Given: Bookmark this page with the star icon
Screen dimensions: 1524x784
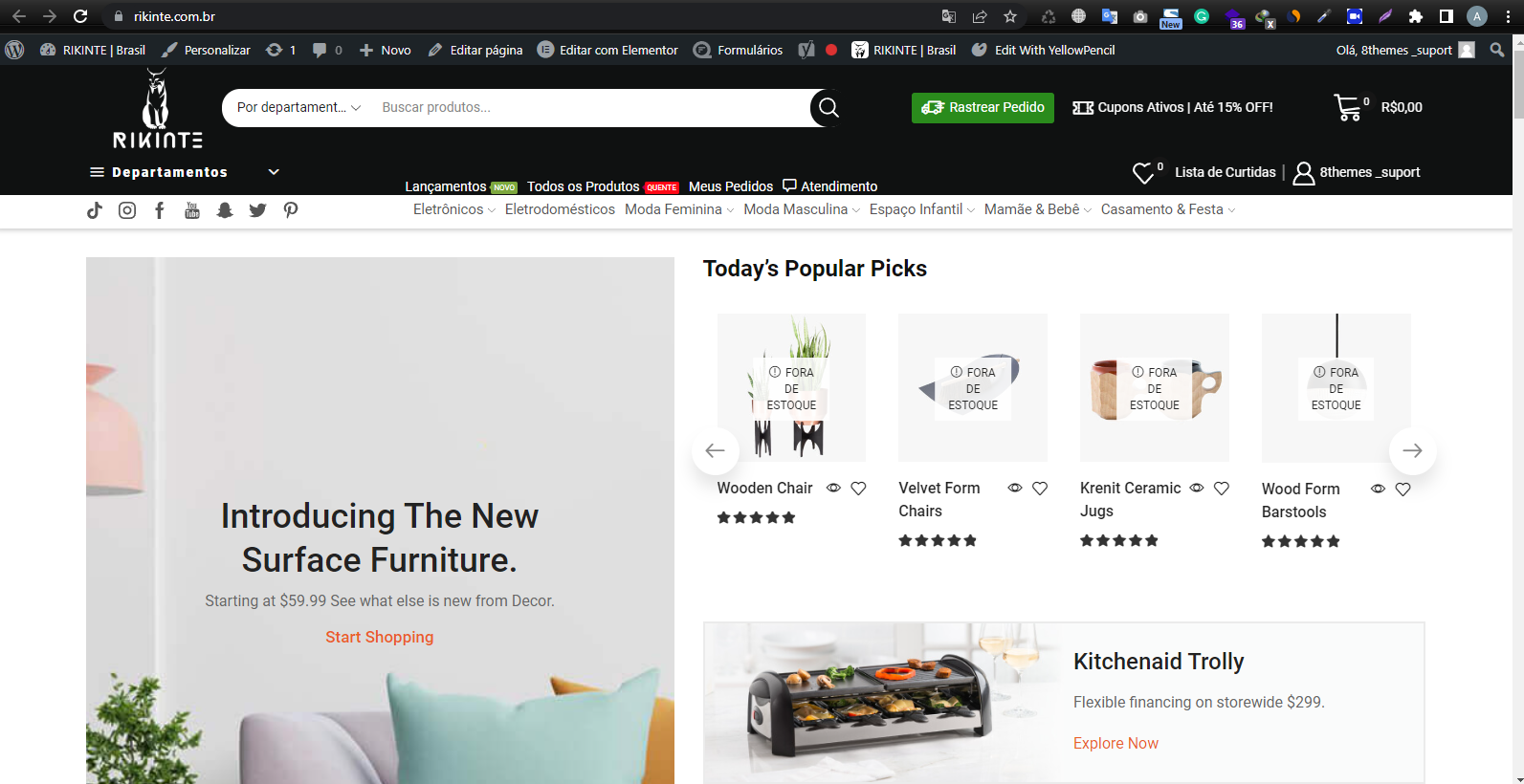Looking at the screenshot, I should pyautogui.click(x=1010, y=16).
